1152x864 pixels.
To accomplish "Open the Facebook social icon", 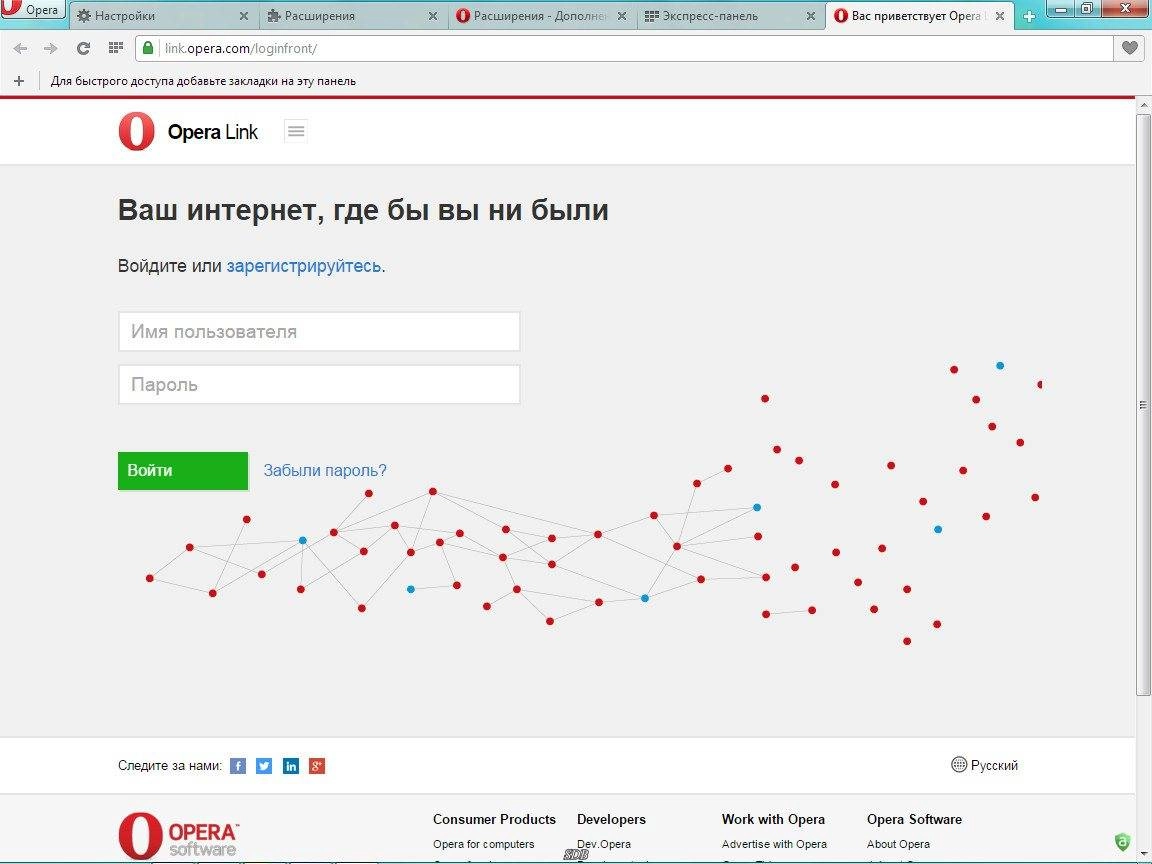I will 238,766.
